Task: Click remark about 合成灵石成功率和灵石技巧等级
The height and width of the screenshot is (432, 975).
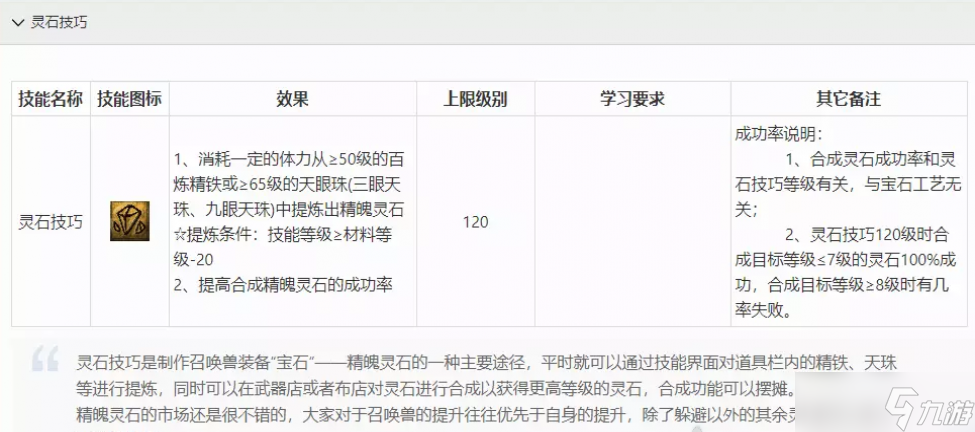Action: pos(847,185)
